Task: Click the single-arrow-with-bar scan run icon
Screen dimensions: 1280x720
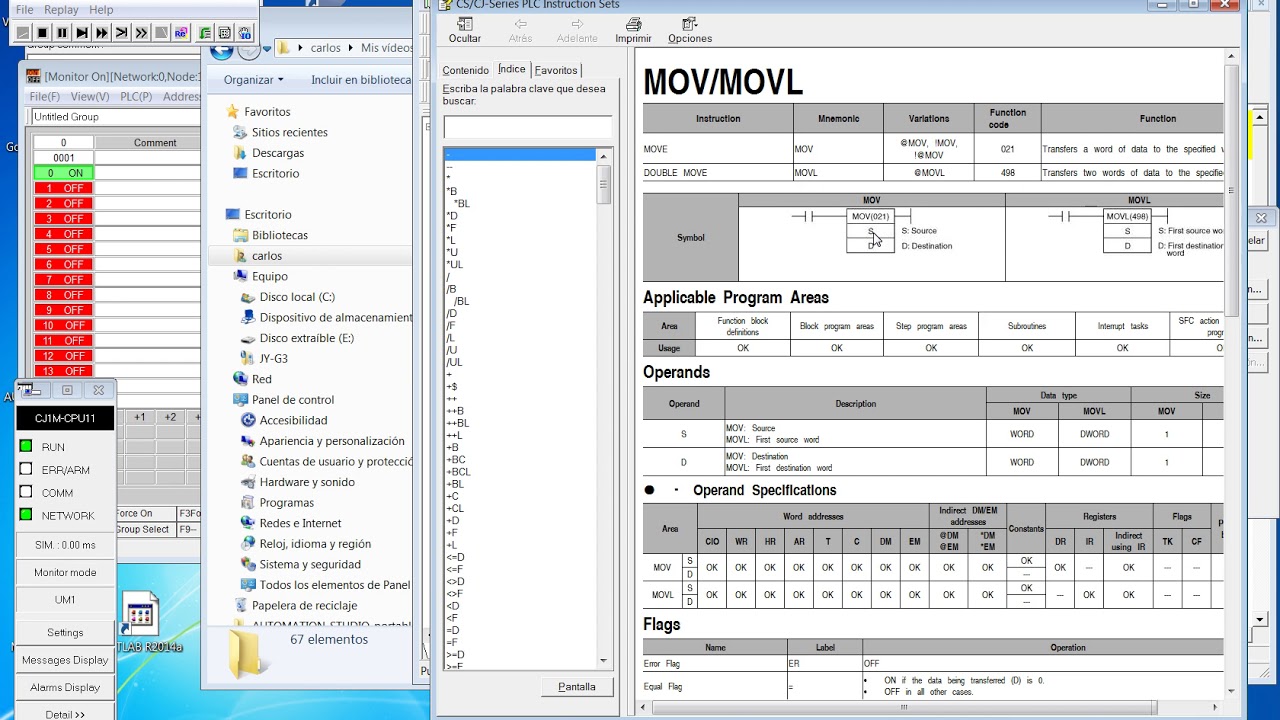Action: tap(122, 33)
